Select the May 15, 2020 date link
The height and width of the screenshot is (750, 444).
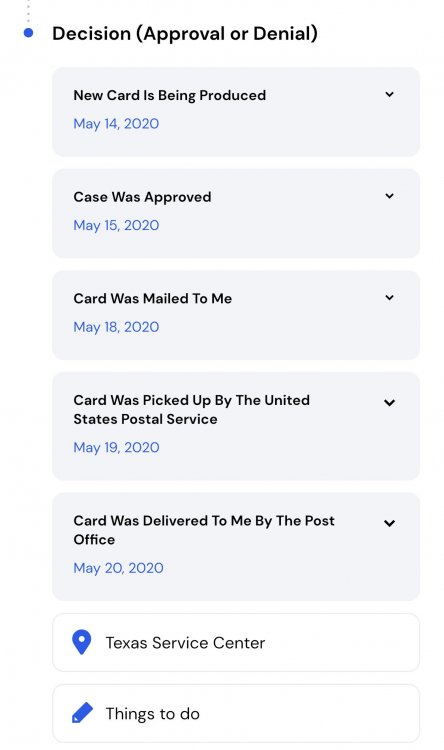pyautogui.click(x=116, y=225)
